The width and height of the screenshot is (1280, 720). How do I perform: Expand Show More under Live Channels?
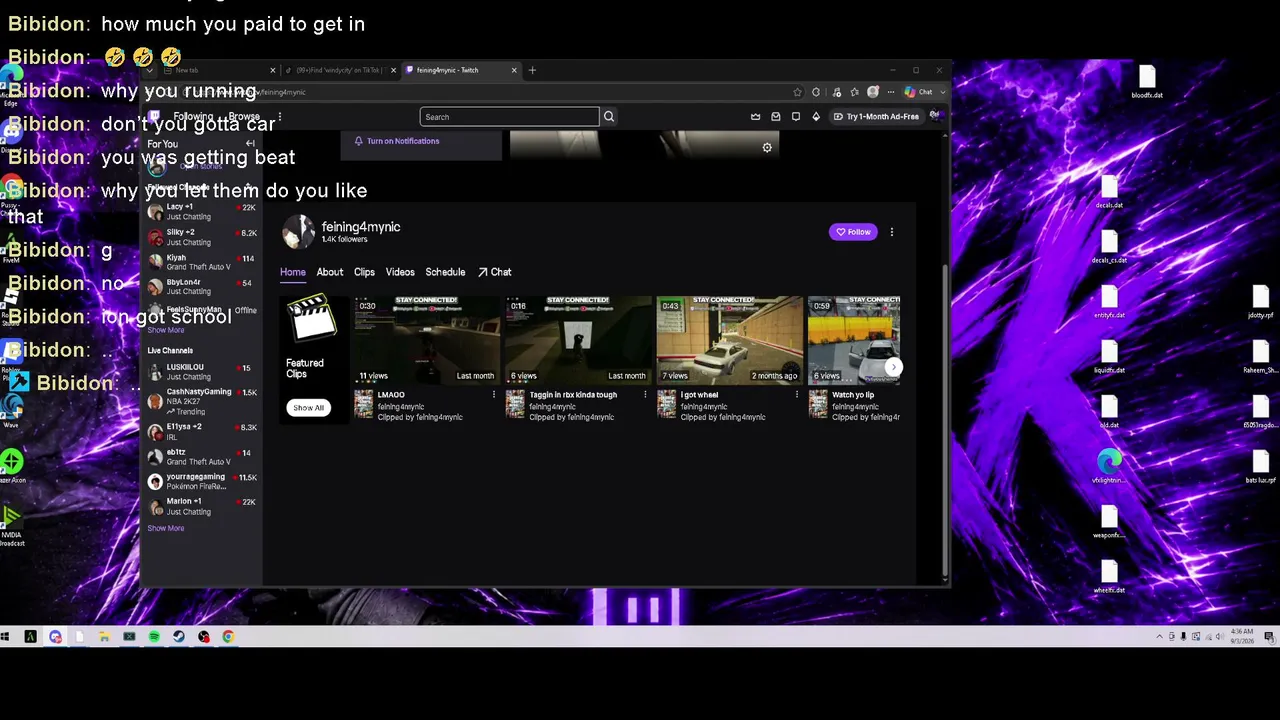(x=166, y=528)
